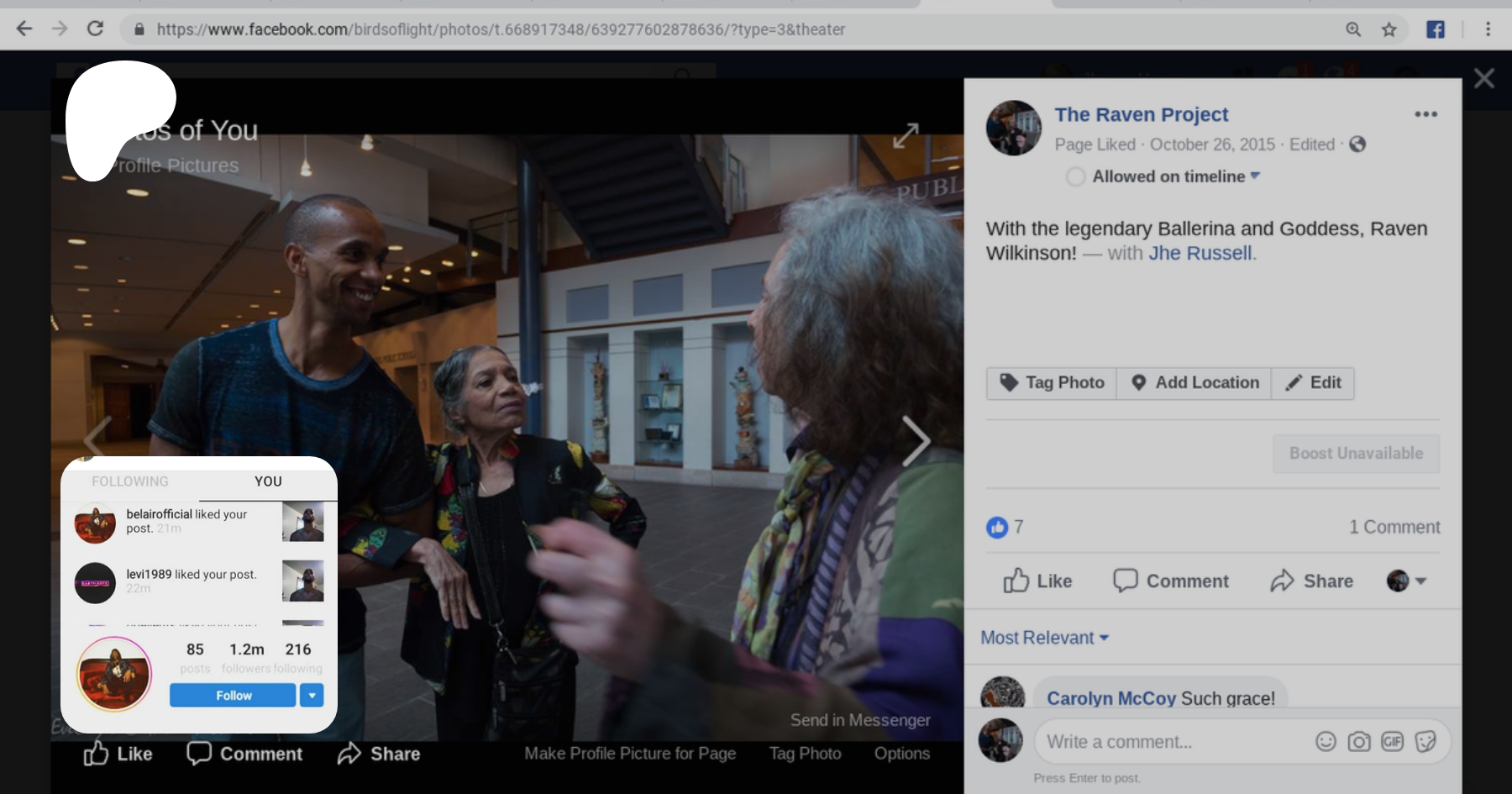Click the fullscreen expand arrows on photo
1512x794 pixels.
[x=906, y=135]
